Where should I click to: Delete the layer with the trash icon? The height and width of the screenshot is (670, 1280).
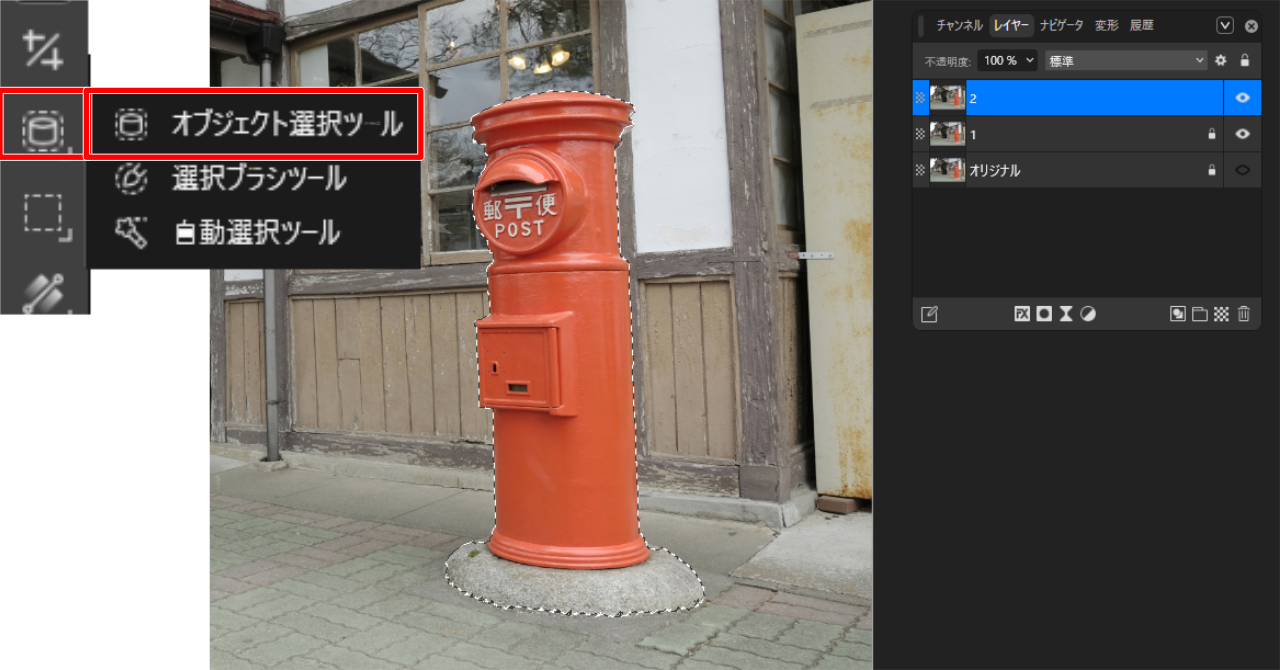click(1244, 314)
